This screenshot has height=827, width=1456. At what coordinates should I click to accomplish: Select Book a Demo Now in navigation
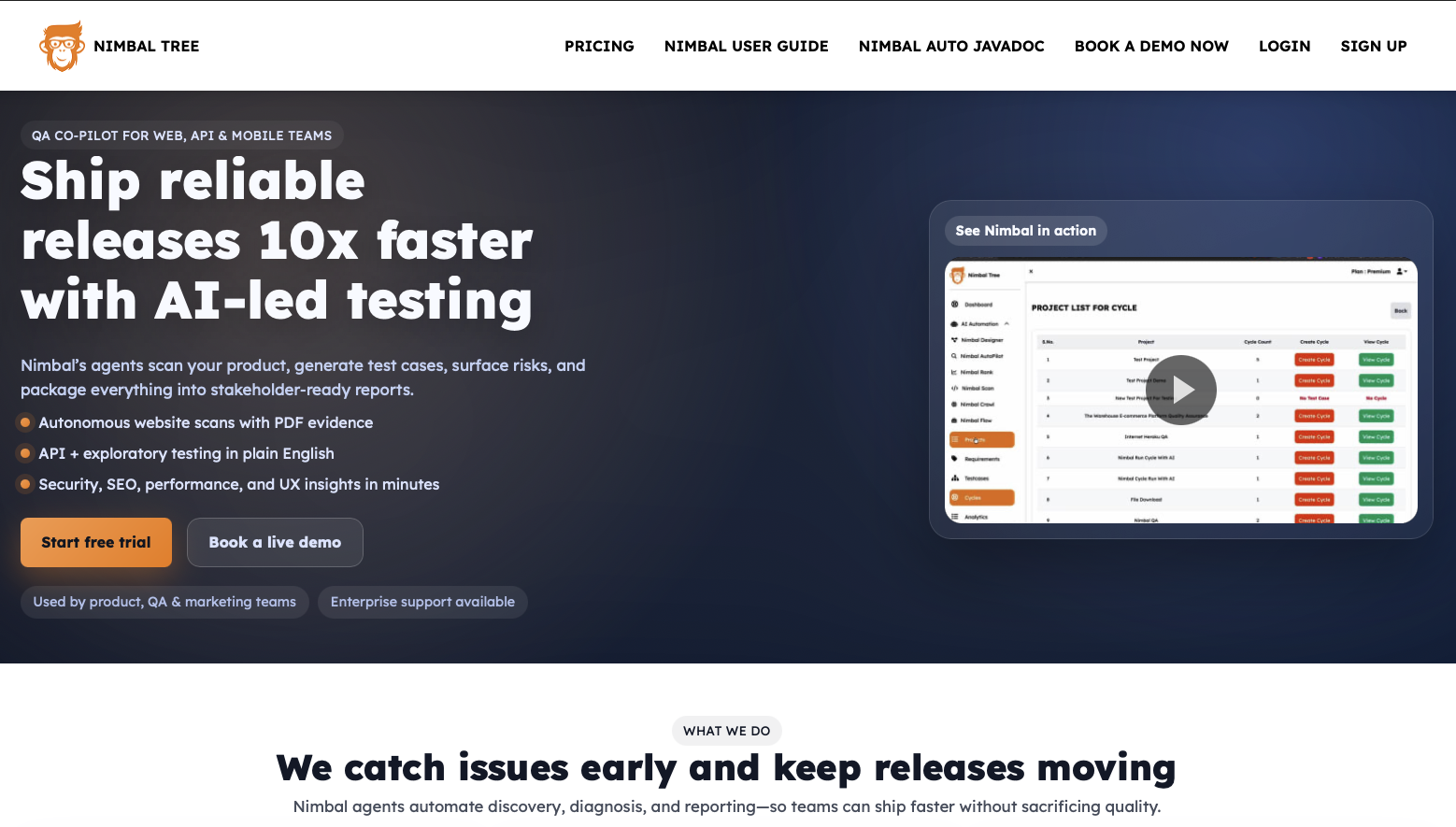(x=1151, y=46)
